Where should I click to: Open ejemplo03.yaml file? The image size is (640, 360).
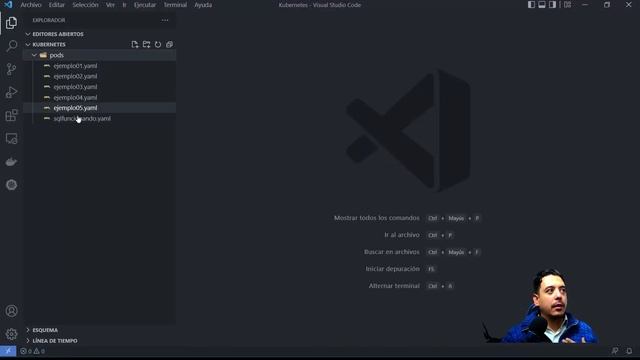point(100,87)
